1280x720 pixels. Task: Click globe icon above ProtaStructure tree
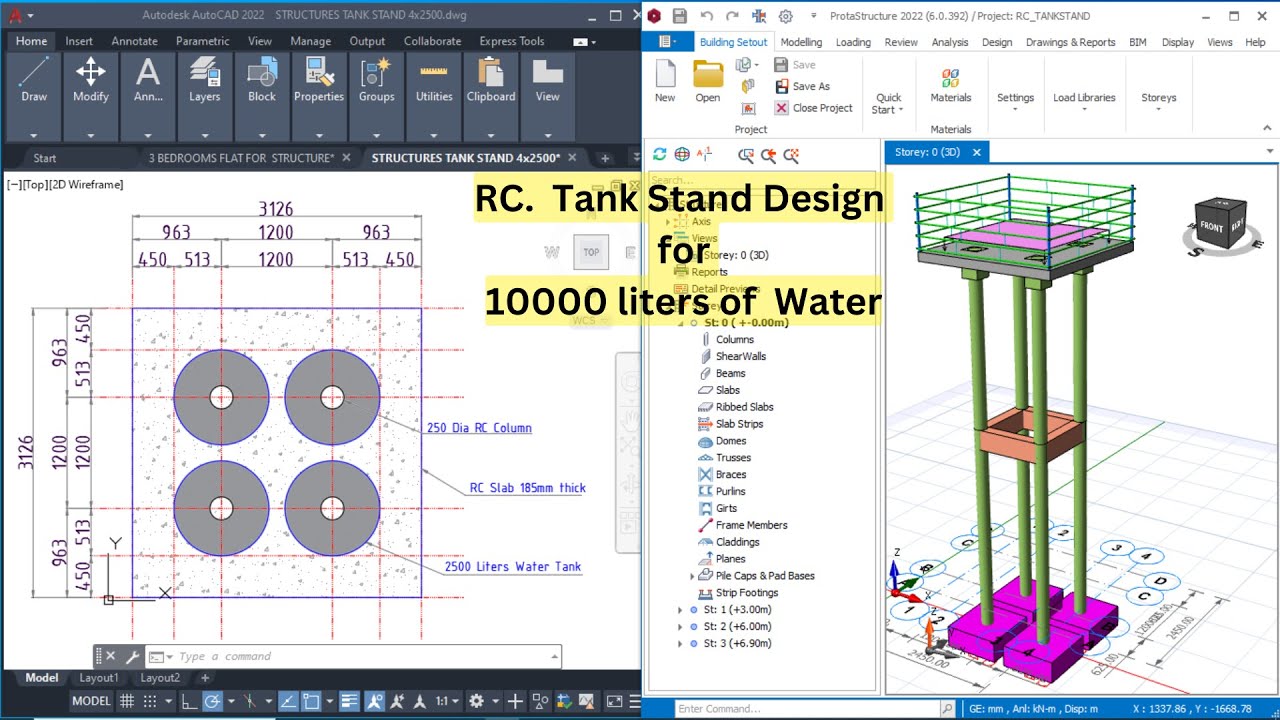pyautogui.click(x=682, y=154)
